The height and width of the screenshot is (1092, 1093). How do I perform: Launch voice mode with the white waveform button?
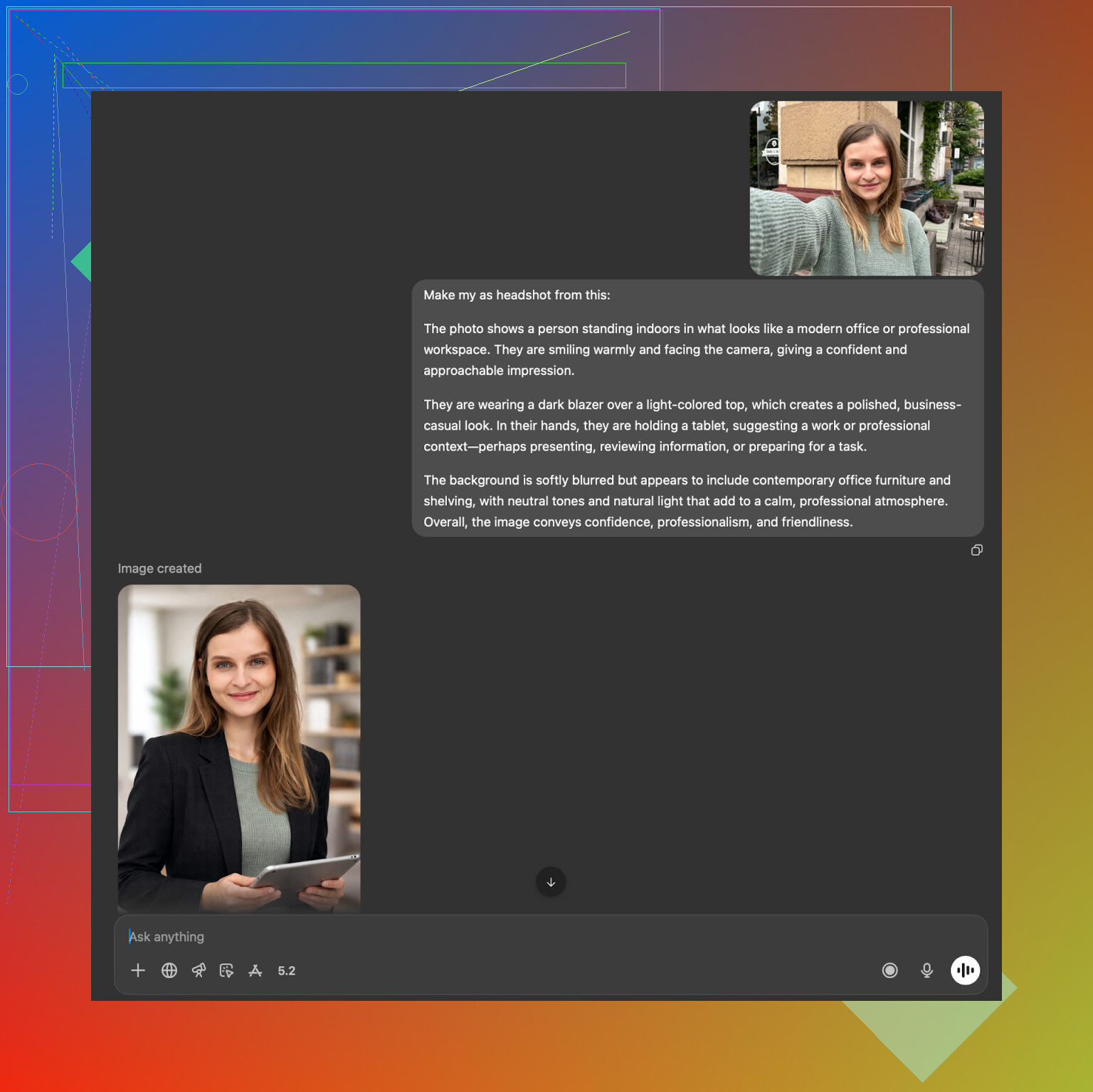point(965,970)
